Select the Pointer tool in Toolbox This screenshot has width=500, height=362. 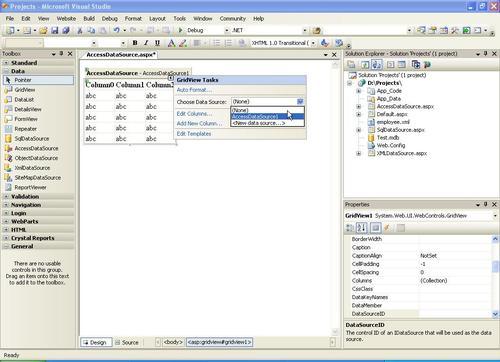(x=38, y=80)
